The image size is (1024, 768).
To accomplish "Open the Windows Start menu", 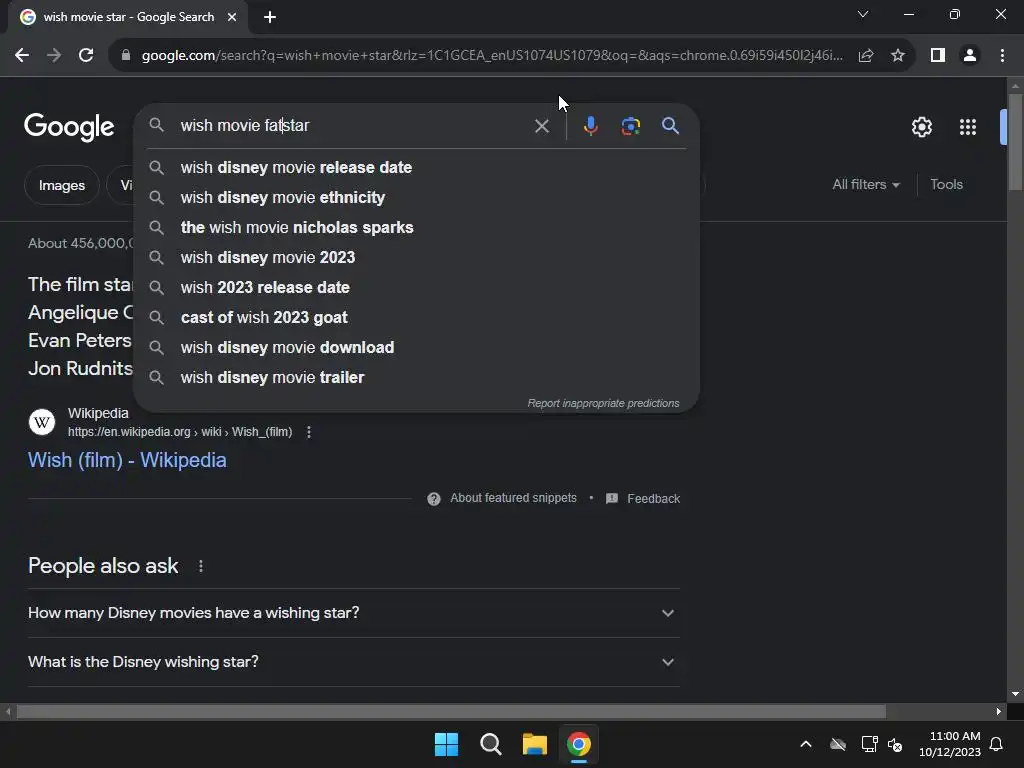I will (x=447, y=744).
